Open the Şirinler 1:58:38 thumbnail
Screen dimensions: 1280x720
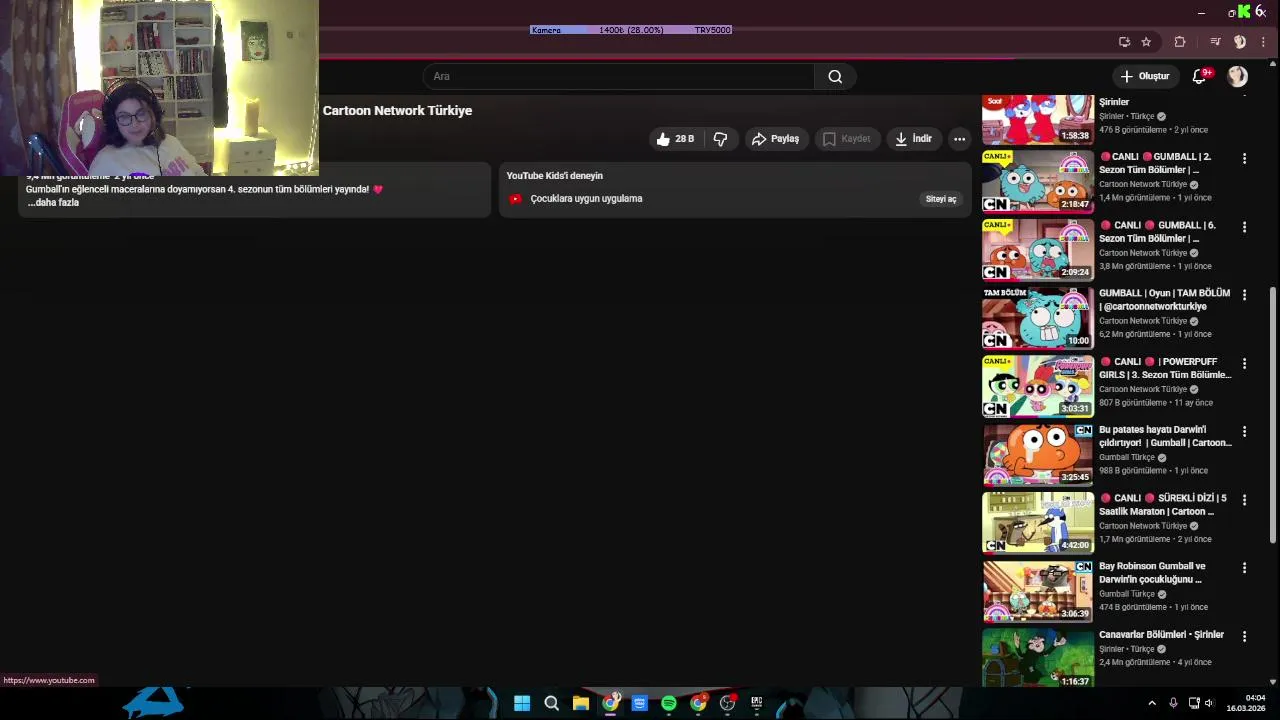1038,119
